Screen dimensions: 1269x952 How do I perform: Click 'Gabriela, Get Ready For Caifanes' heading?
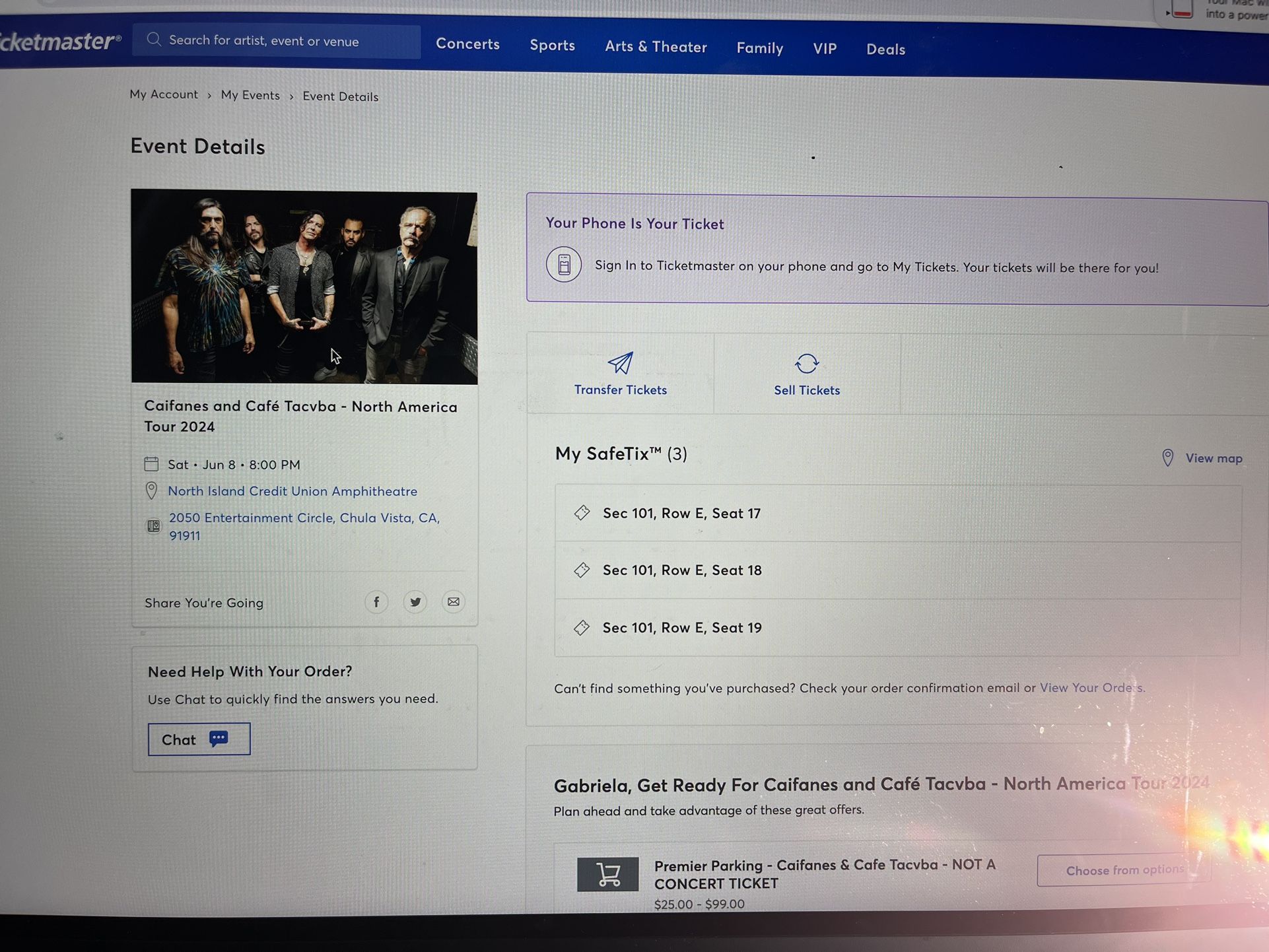tap(881, 784)
